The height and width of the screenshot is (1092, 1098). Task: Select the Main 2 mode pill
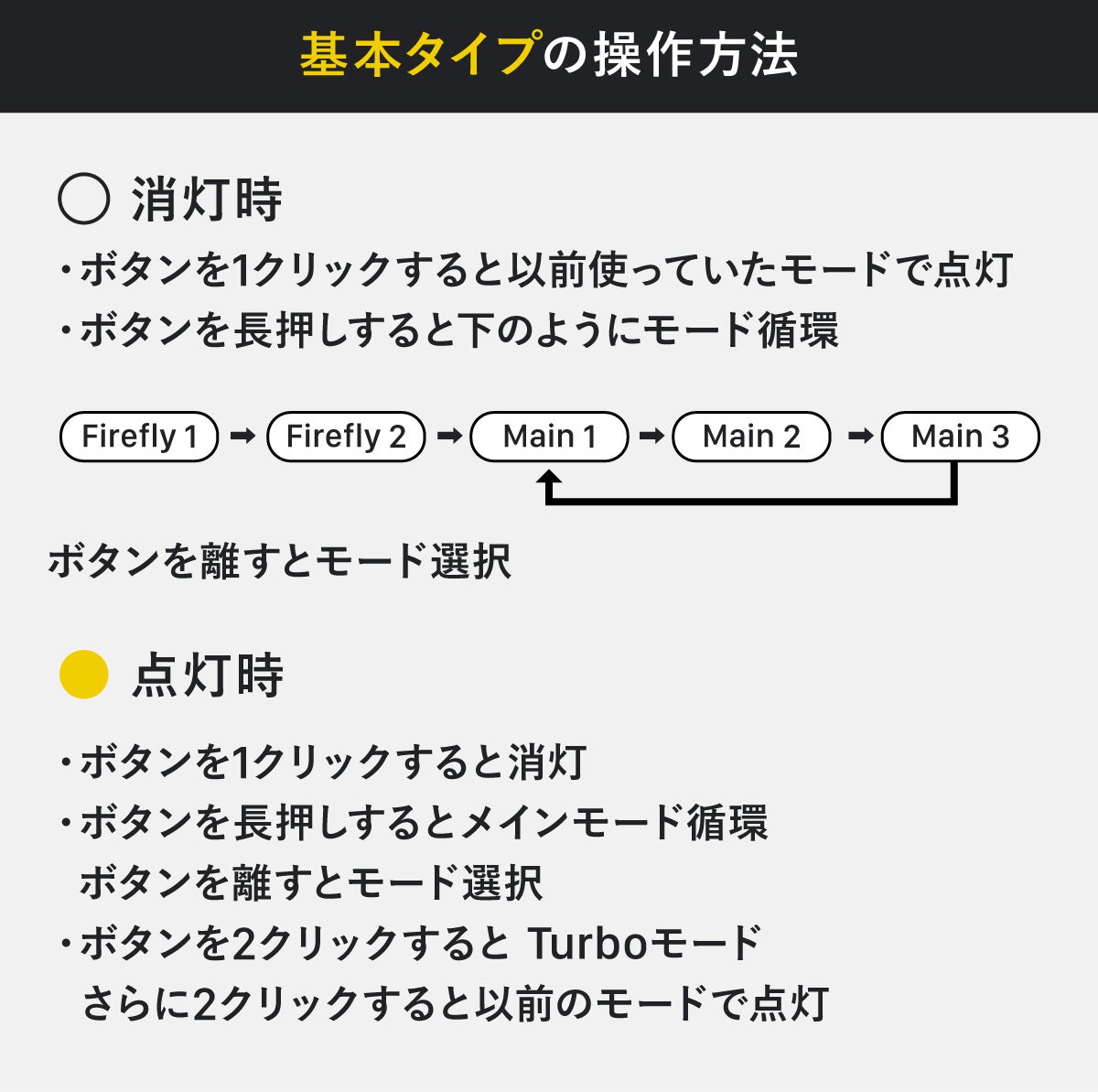click(x=751, y=437)
